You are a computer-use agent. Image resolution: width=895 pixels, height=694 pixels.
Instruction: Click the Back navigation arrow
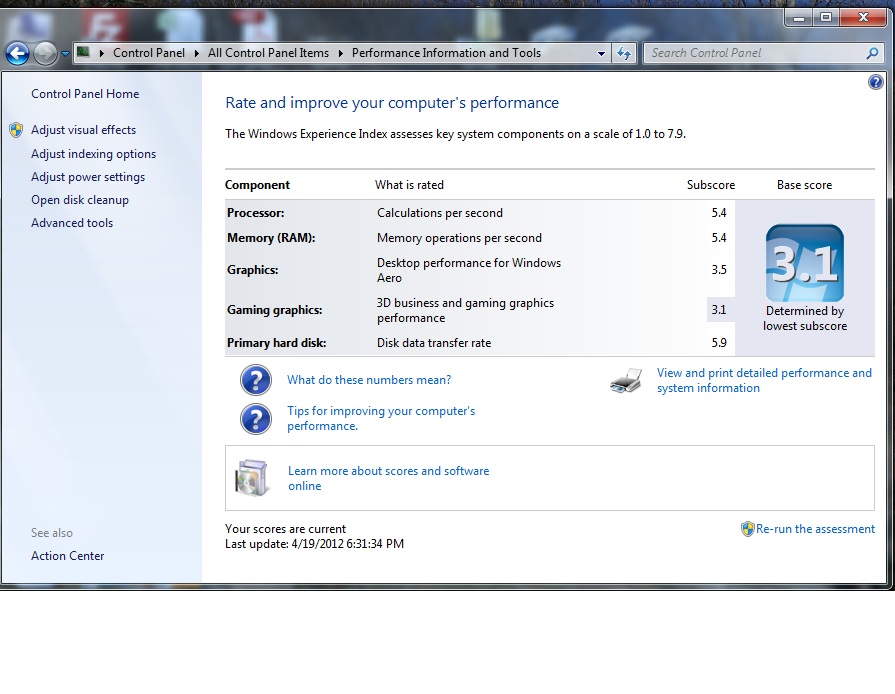pyautogui.click(x=17, y=54)
